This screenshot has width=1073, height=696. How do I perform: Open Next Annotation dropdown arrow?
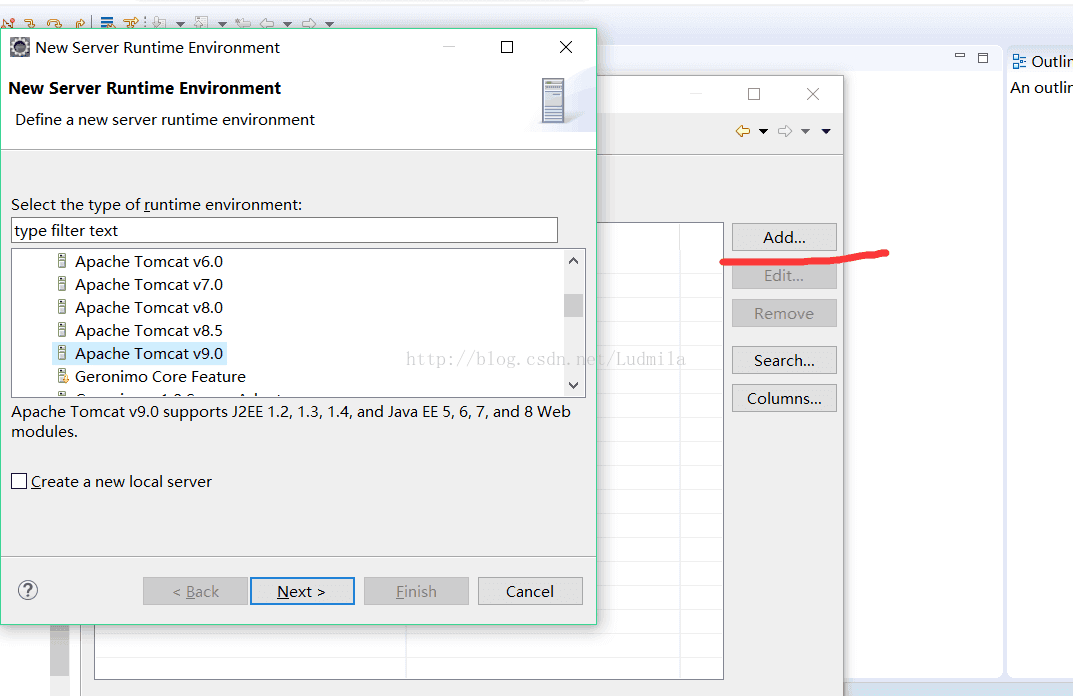pyautogui.click(x=180, y=24)
